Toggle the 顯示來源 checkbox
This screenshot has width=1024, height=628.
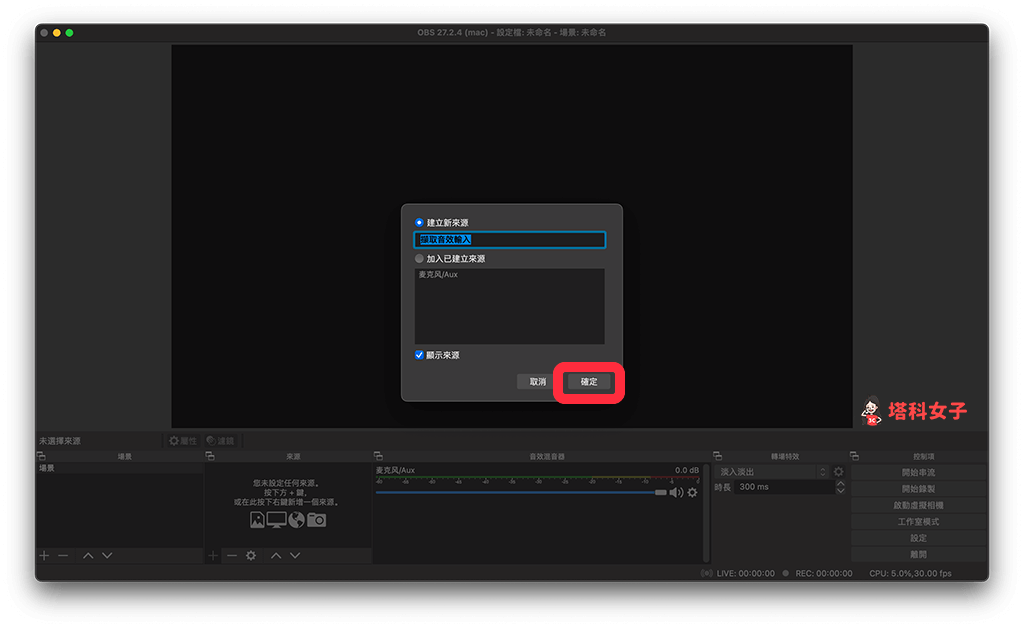point(420,355)
